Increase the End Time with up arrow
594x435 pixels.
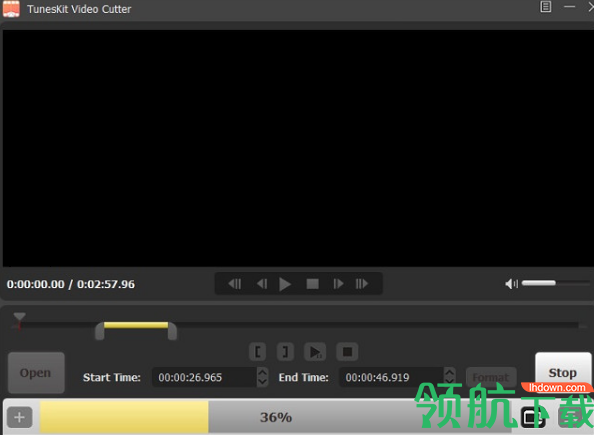pos(450,373)
